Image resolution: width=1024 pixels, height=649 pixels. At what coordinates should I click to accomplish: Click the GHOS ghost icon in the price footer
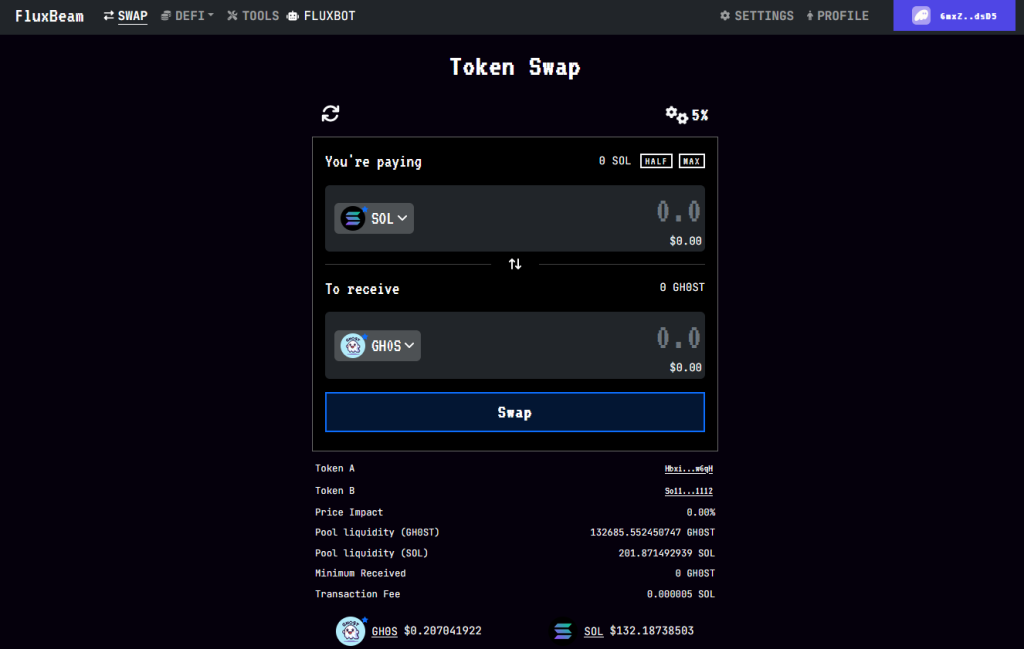(351, 631)
